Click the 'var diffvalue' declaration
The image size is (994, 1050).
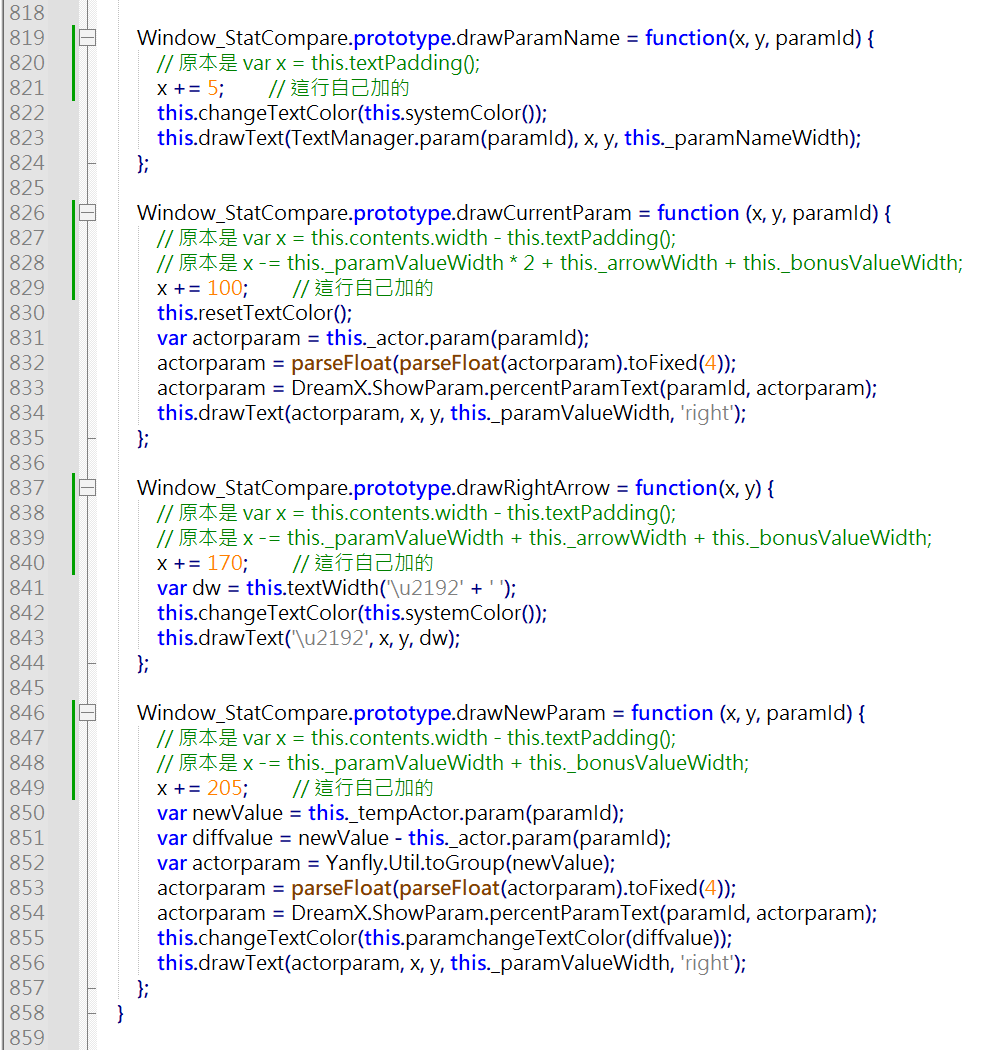[x=215, y=838]
